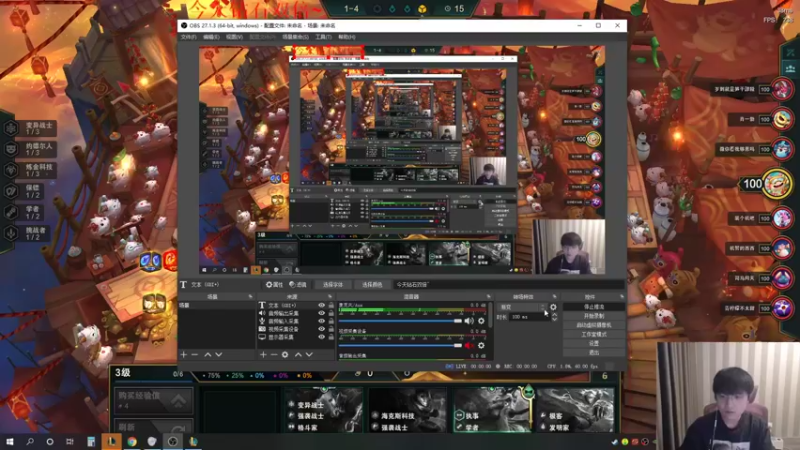Remove selected source with the minus icon in Sources panel
The width and height of the screenshot is (800, 450).
[274, 355]
